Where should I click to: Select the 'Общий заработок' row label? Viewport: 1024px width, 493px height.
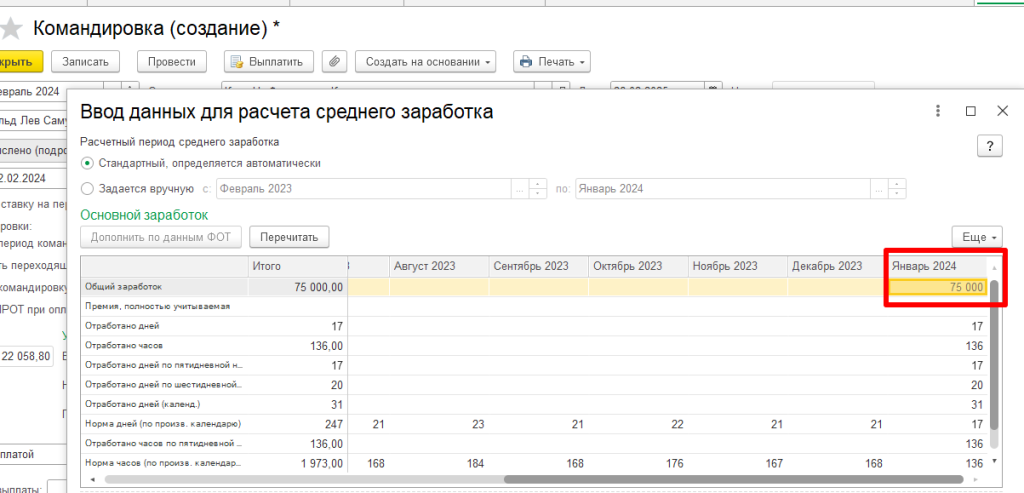click(x=124, y=287)
